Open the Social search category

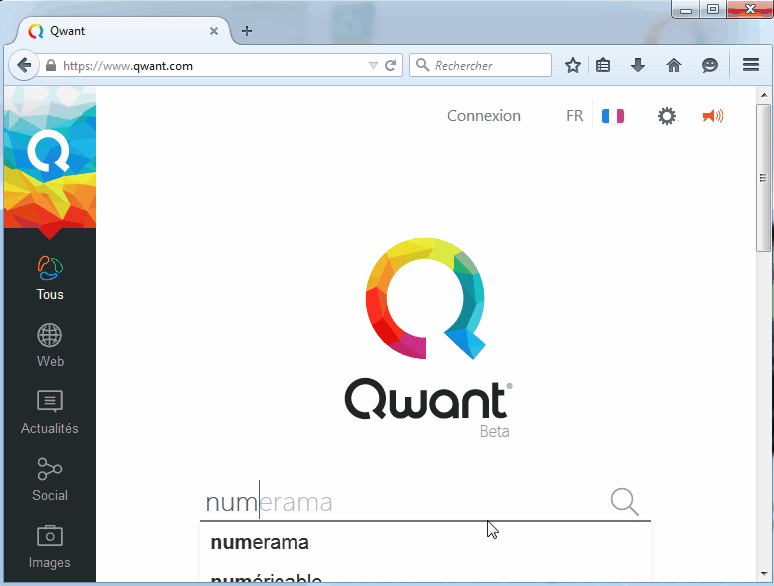[x=50, y=478]
